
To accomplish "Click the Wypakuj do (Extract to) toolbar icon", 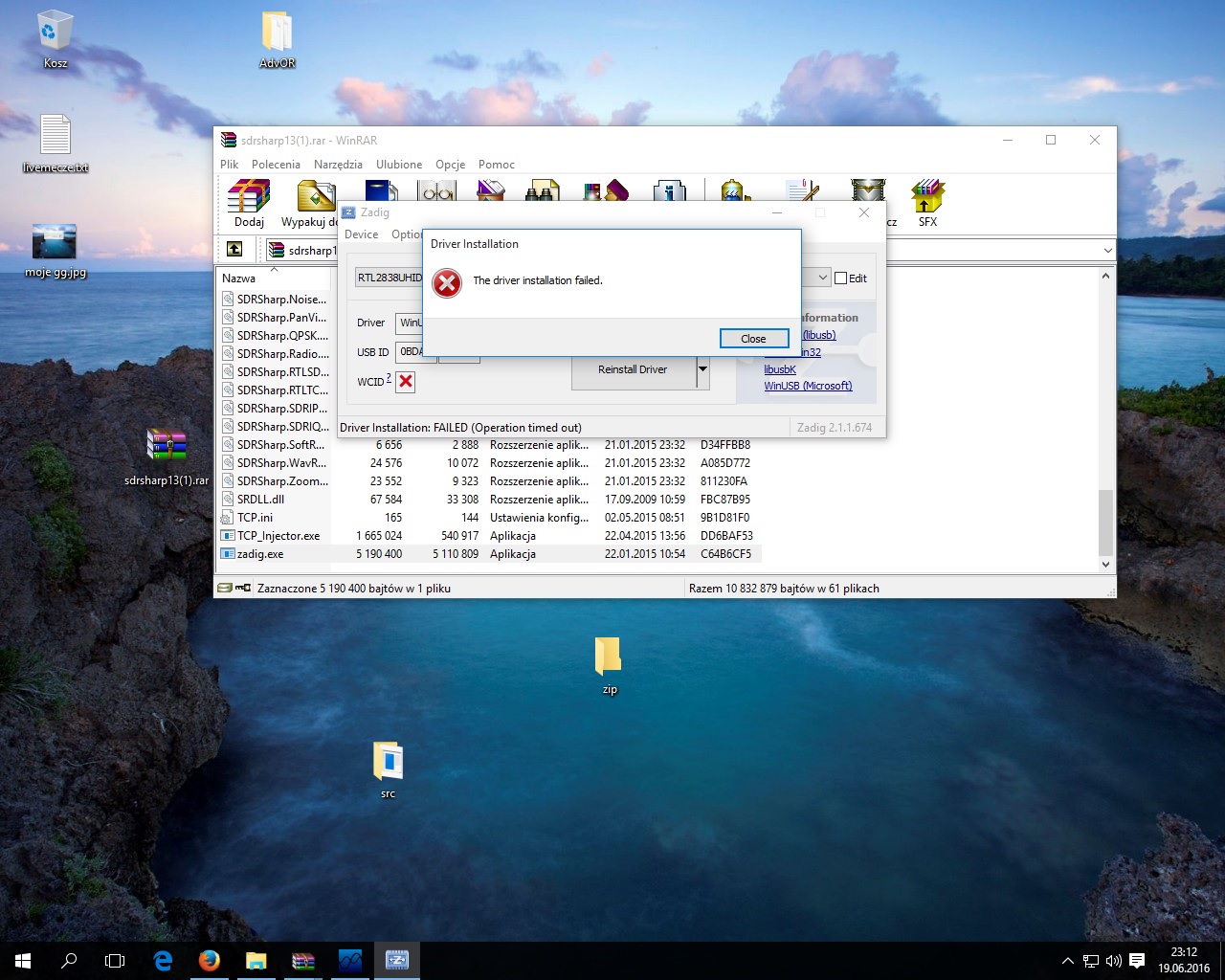I will (310, 204).
